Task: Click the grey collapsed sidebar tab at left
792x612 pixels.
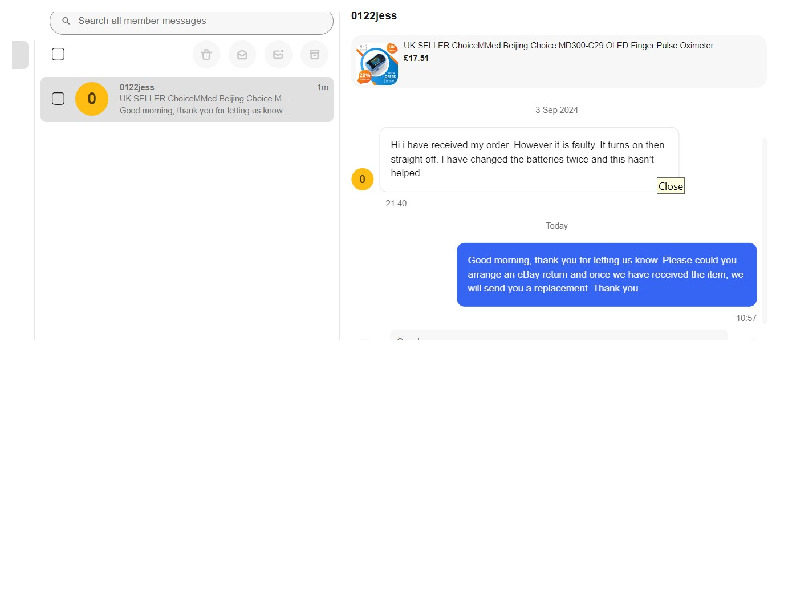Action: point(20,56)
